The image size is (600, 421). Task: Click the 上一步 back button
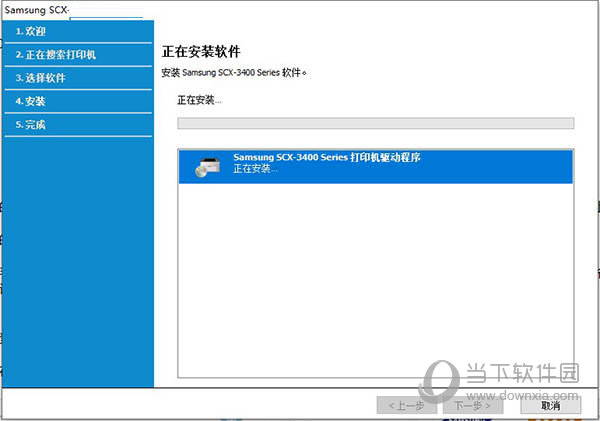point(406,405)
